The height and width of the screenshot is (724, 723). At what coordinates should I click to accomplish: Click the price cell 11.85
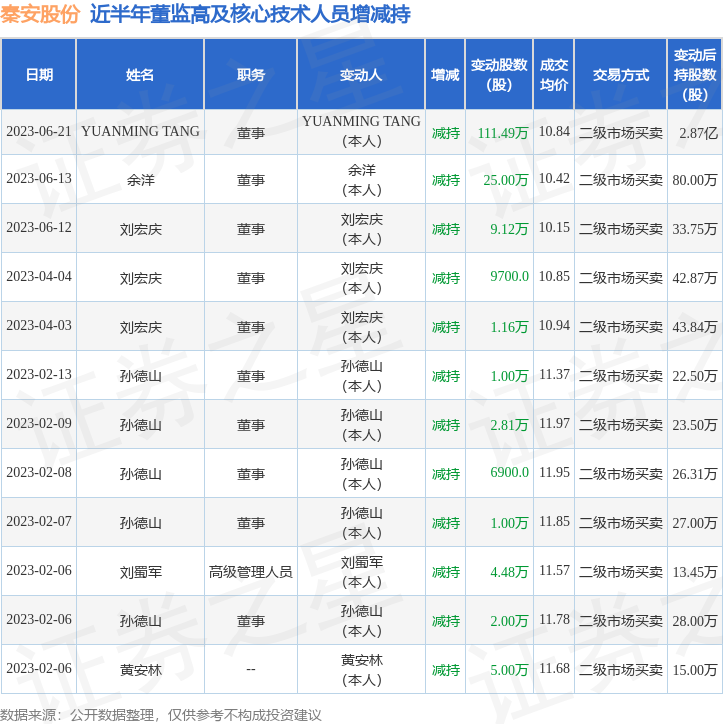(x=554, y=521)
